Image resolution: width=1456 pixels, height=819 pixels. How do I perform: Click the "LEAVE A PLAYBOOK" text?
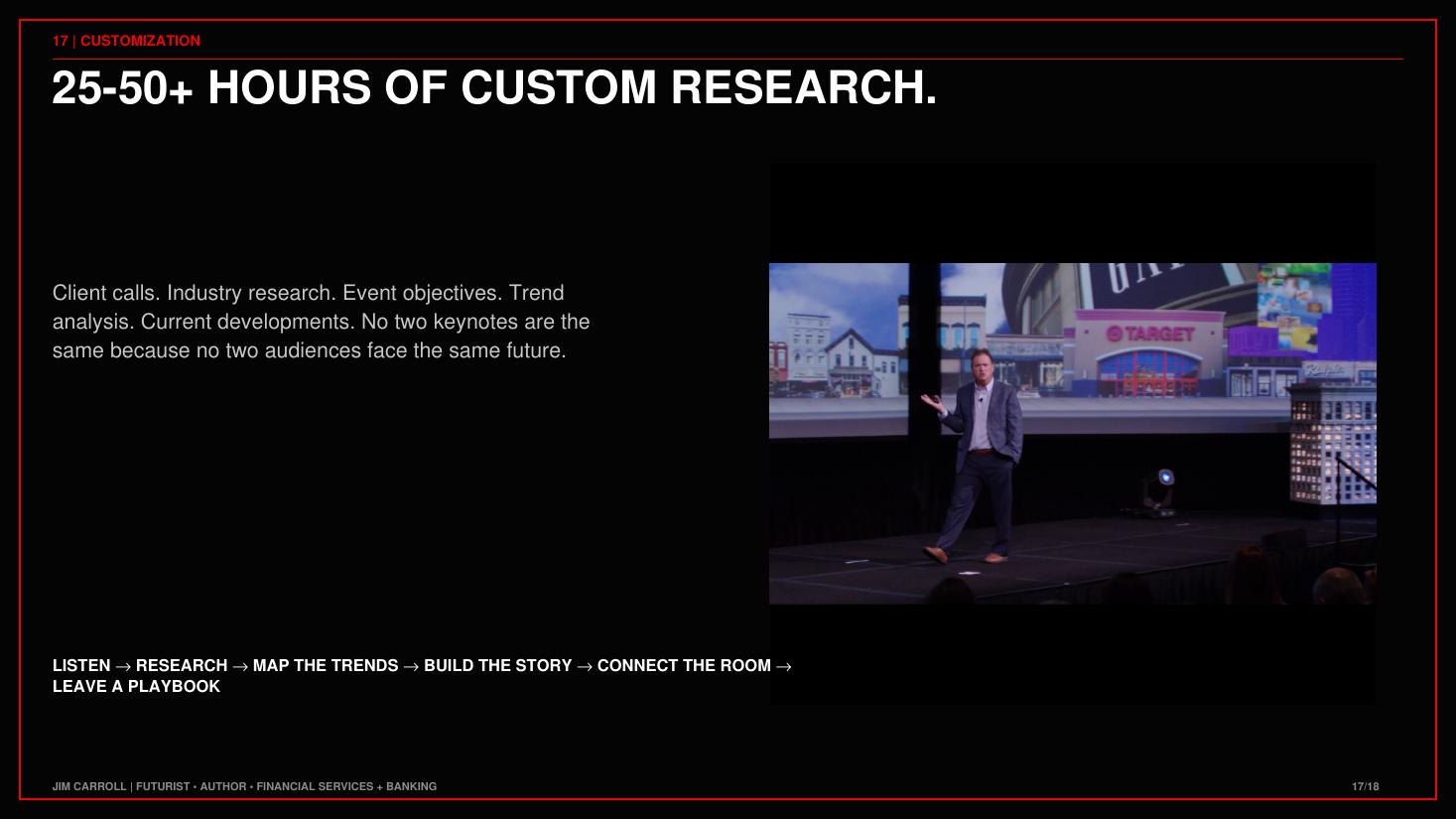point(136,687)
